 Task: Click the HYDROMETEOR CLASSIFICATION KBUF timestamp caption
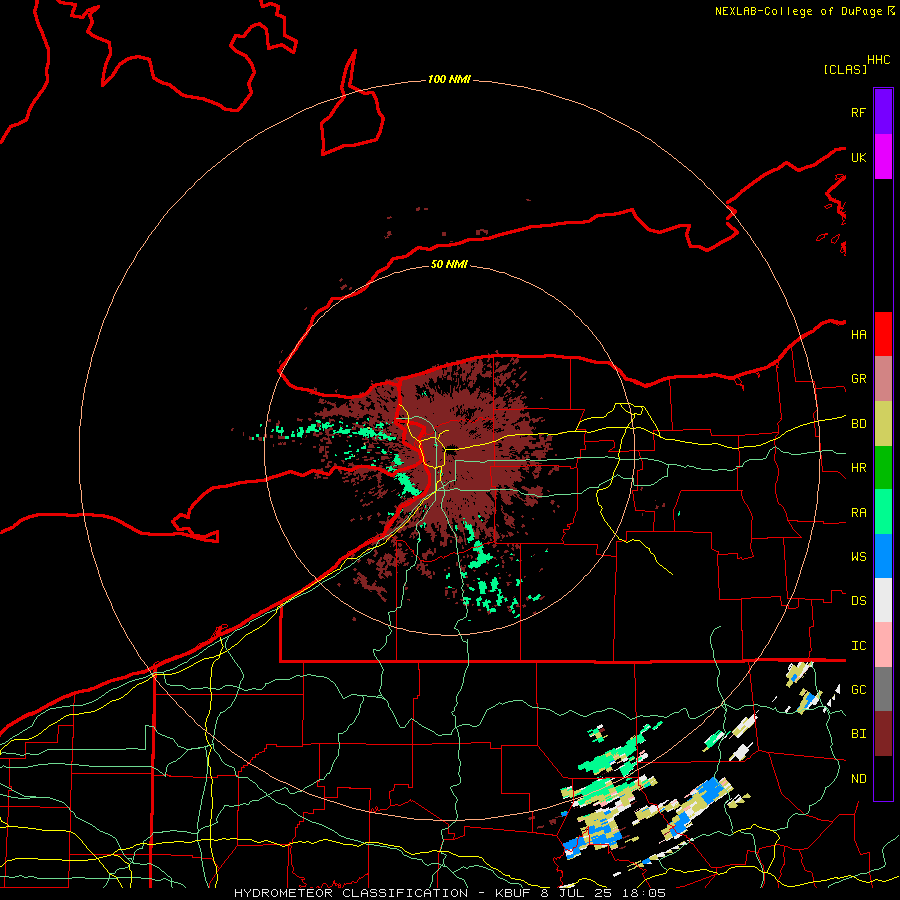tap(450, 893)
